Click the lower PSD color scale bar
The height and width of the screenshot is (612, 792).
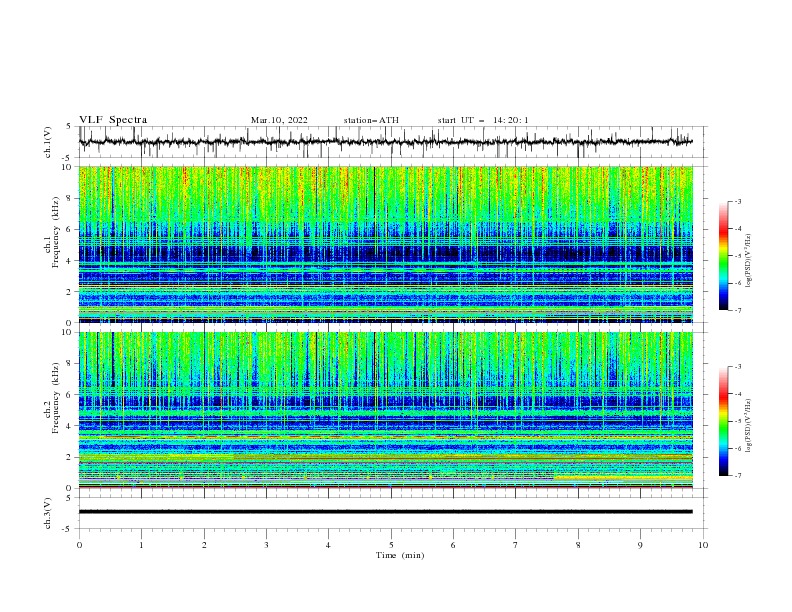point(724,421)
